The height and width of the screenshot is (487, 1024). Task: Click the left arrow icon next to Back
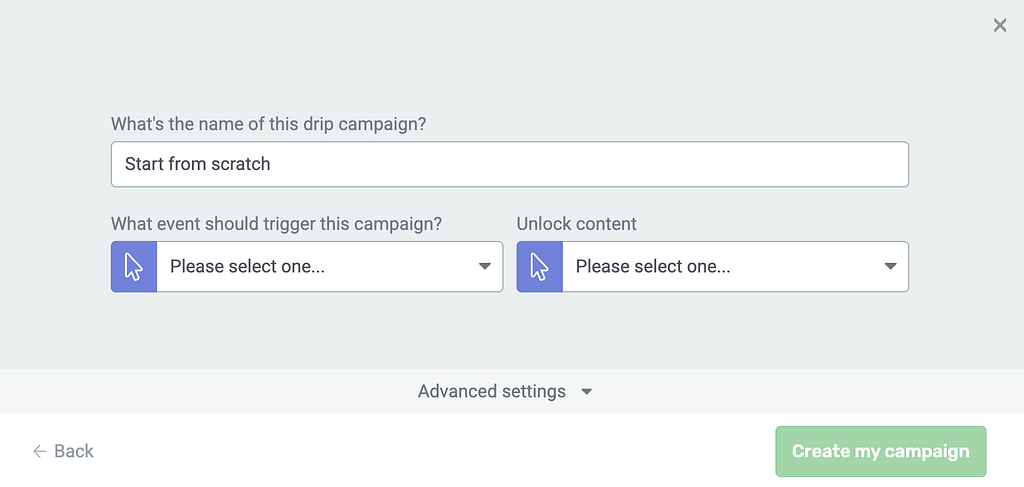point(40,451)
